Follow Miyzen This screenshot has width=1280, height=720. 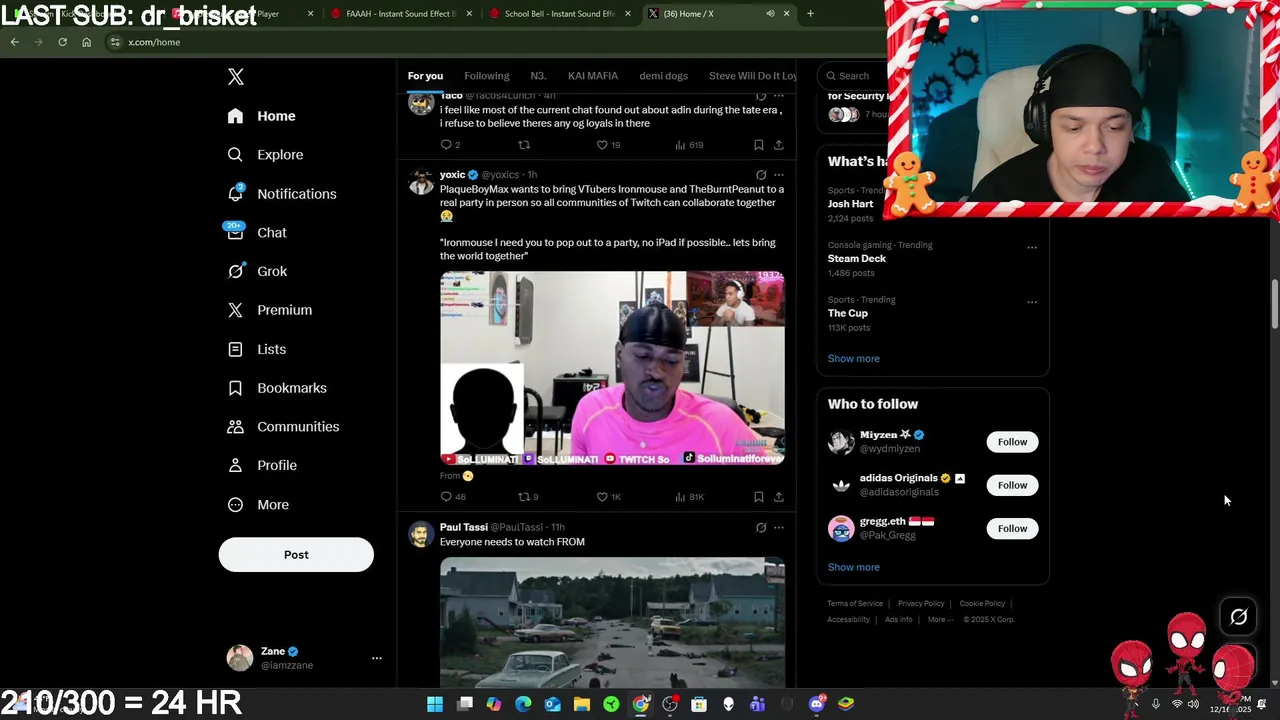[1012, 442]
